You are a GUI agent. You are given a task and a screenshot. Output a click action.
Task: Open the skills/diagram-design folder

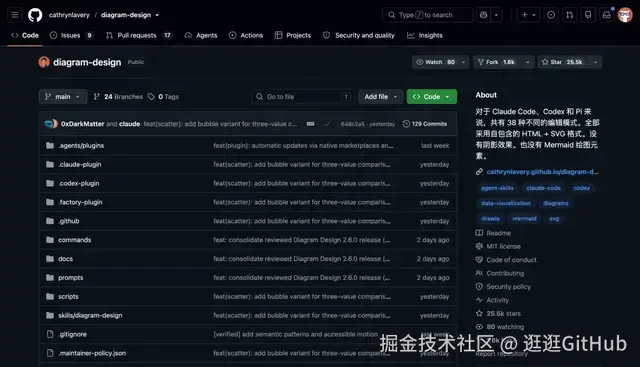(x=90, y=315)
